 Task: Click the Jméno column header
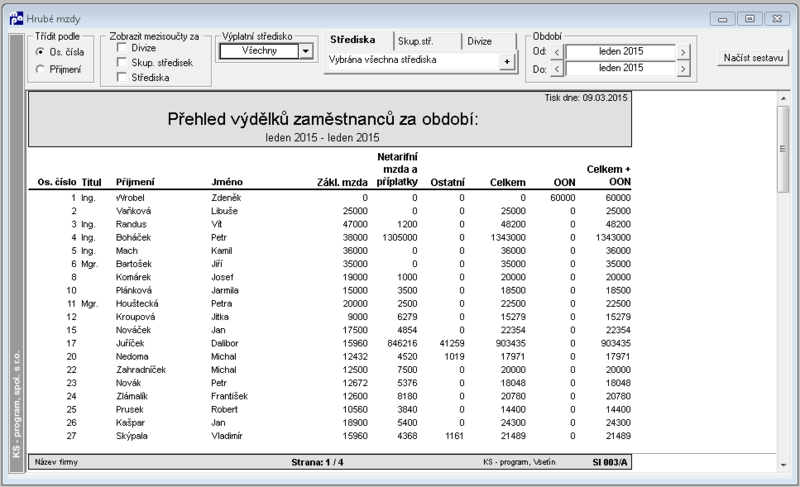tap(227, 182)
